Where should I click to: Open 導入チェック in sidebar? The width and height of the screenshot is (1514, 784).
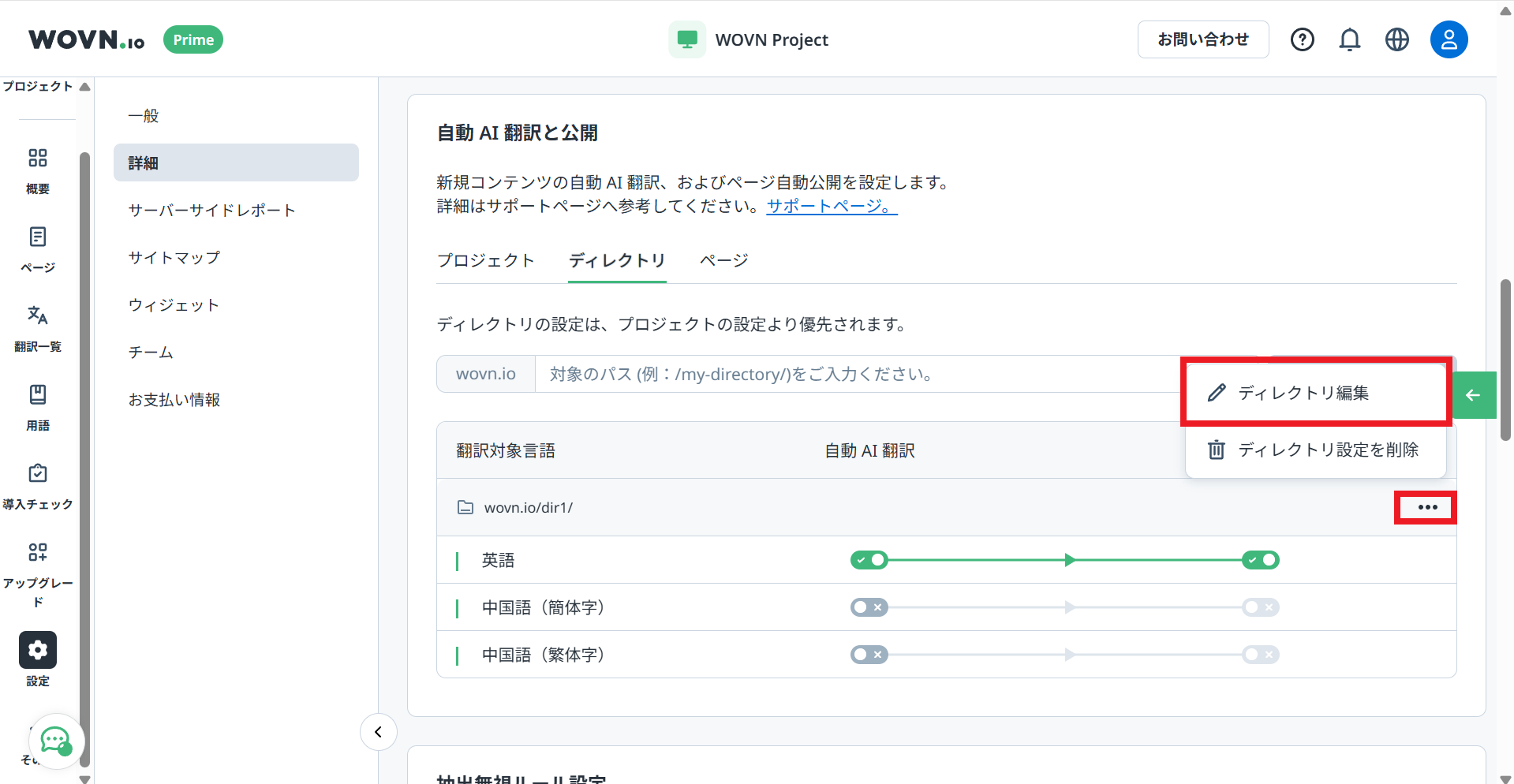click(38, 485)
